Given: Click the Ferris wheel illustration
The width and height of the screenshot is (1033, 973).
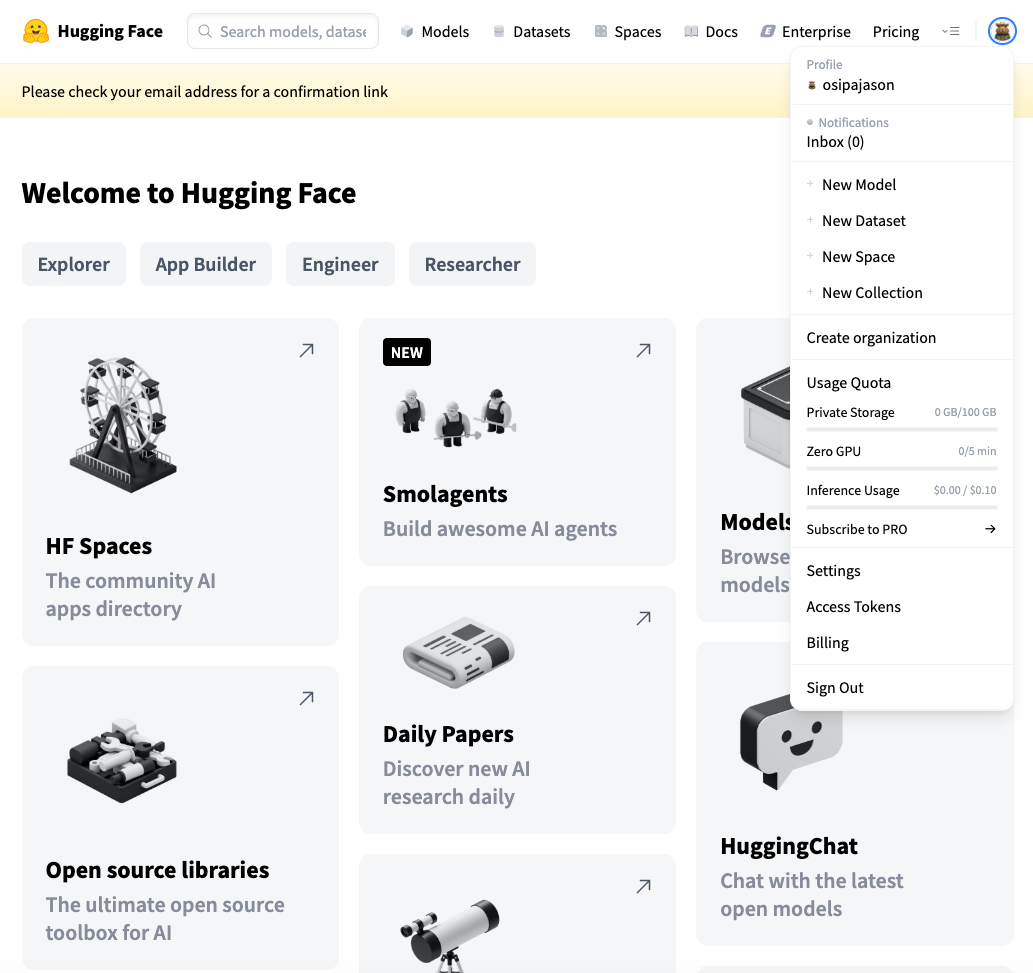Looking at the screenshot, I should [x=123, y=425].
